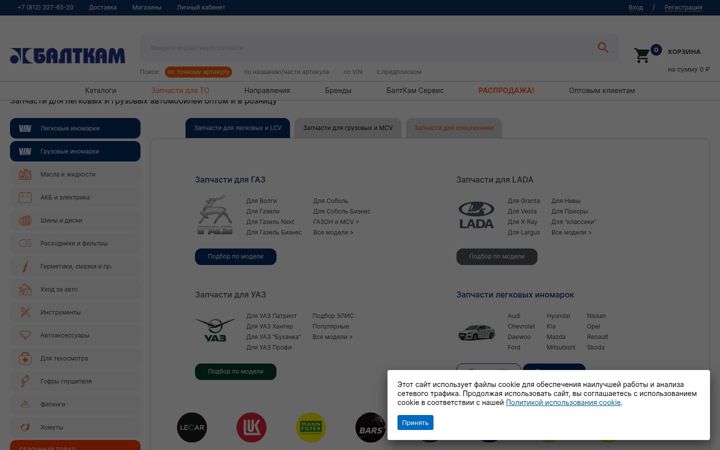Select search по VIN option
This screenshot has width=720, height=450.
353,72
